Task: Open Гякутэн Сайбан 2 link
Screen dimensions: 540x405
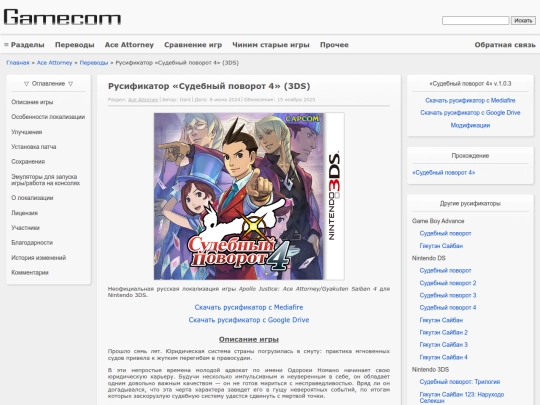Action: pyautogui.click(x=444, y=332)
